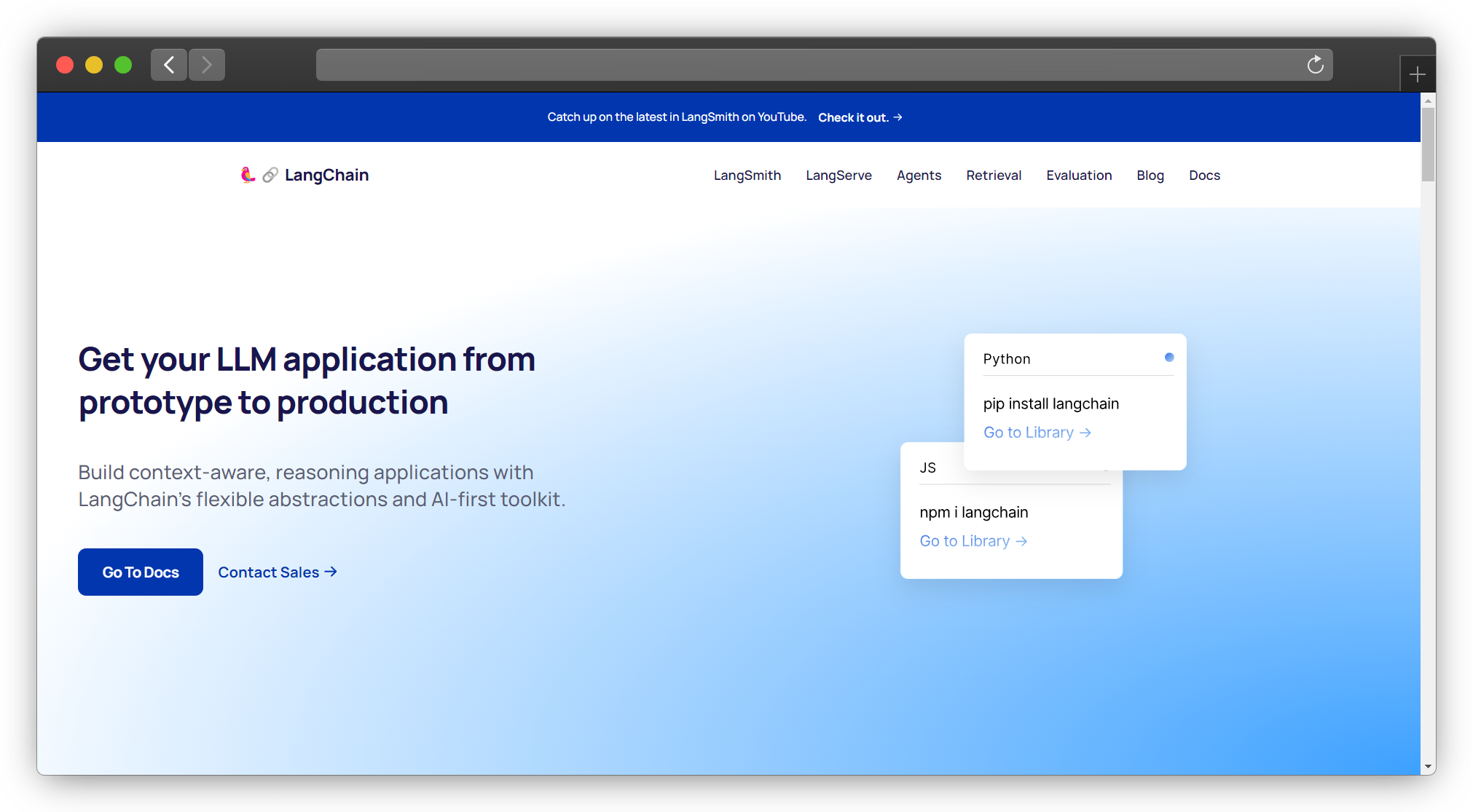
Task: Click the 'pip install langchain' command text
Action: (x=1050, y=403)
